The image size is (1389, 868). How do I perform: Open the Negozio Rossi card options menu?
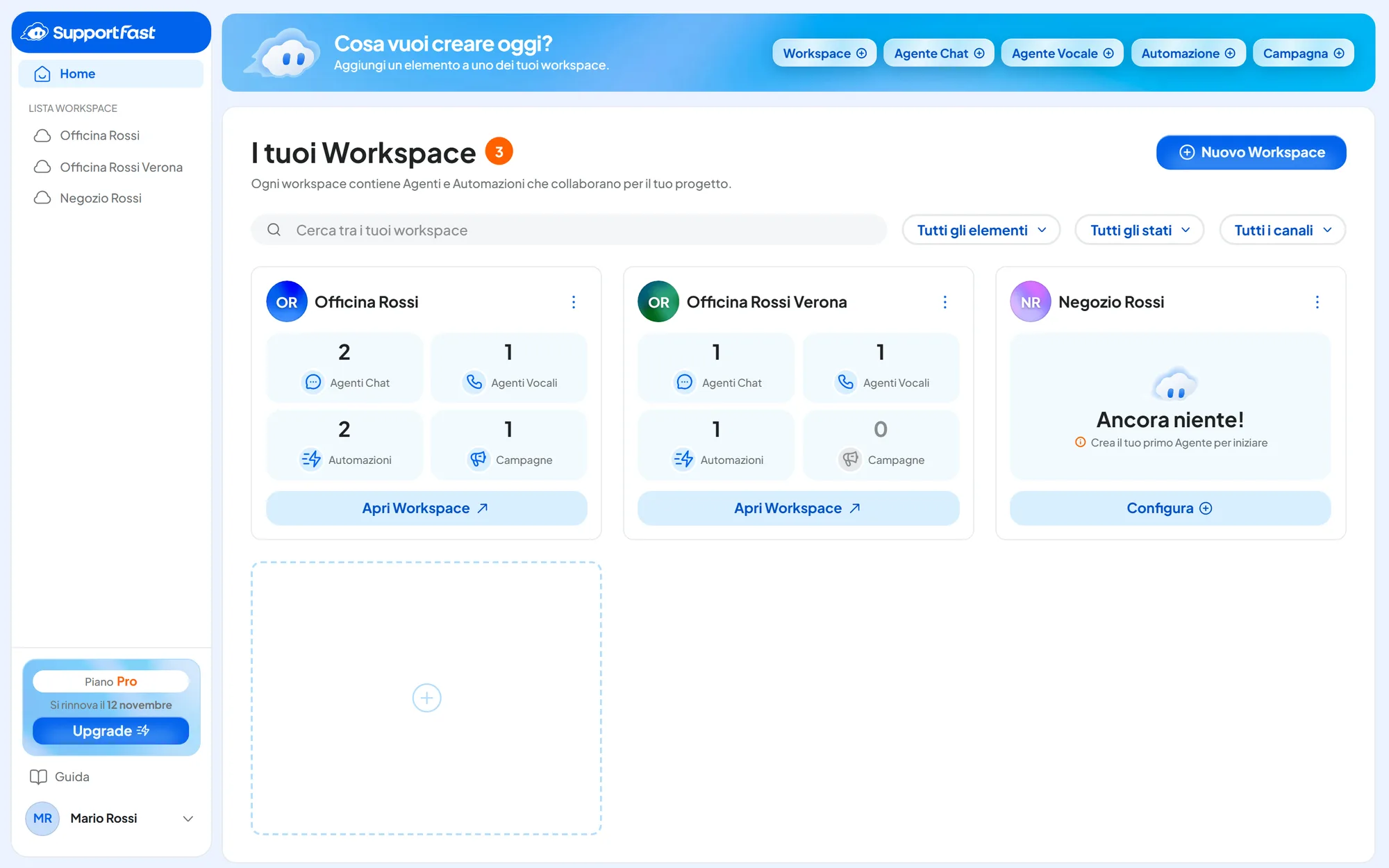1317,302
